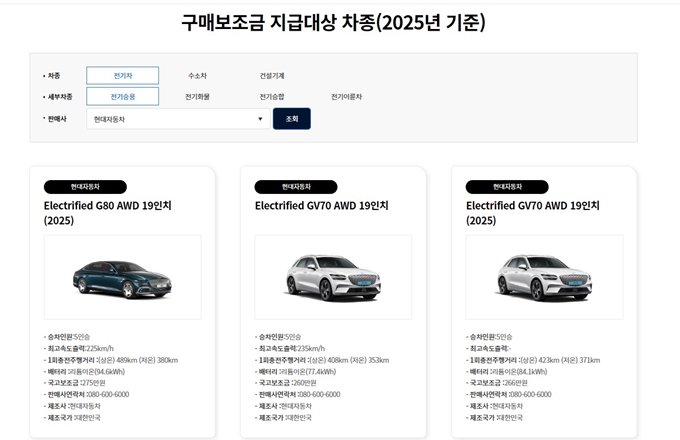The image size is (680, 440).
Task: Open the 판매사 dropdown showing 현대자동차
Action: click(x=178, y=119)
